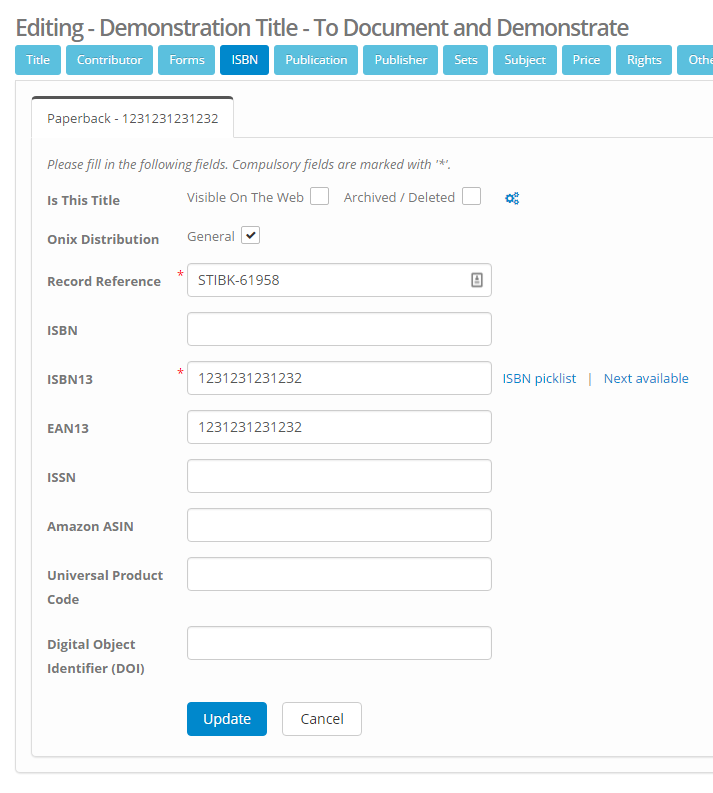Switch to the Title tab
This screenshot has height=793, width=713.
click(x=38, y=60)
